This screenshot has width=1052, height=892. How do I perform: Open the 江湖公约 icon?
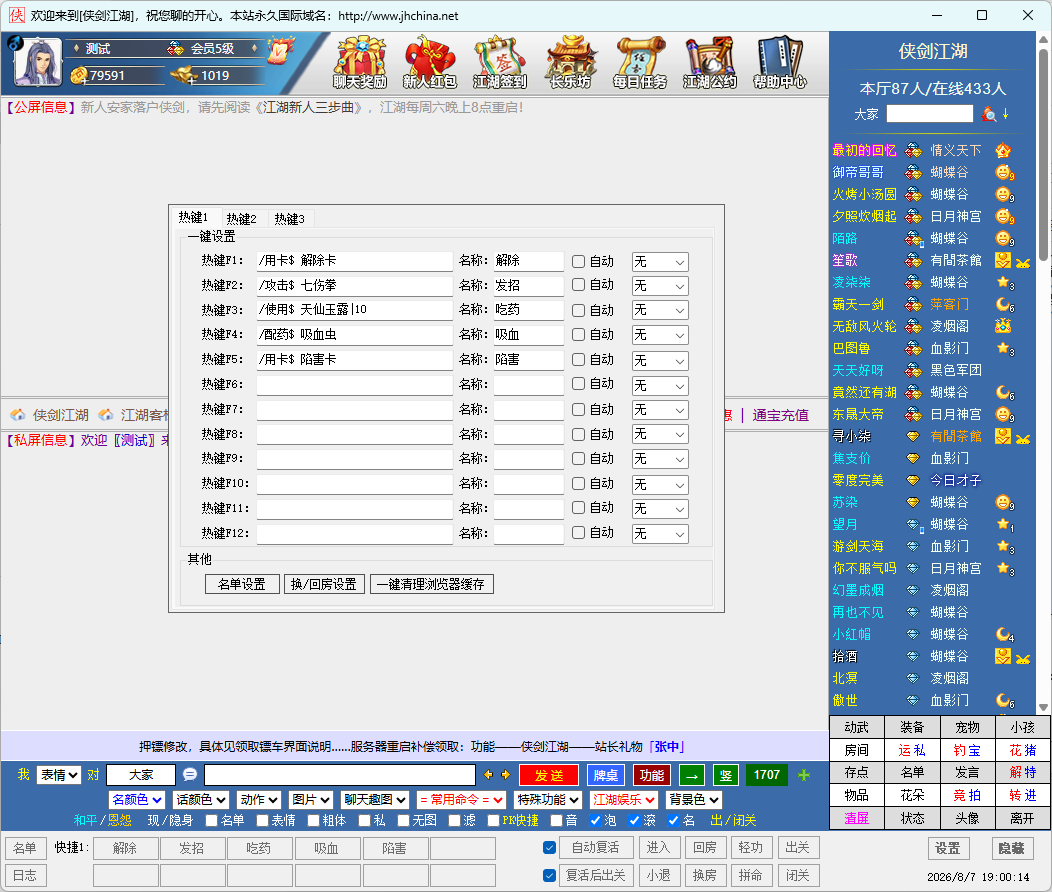[x=710, y=62]
